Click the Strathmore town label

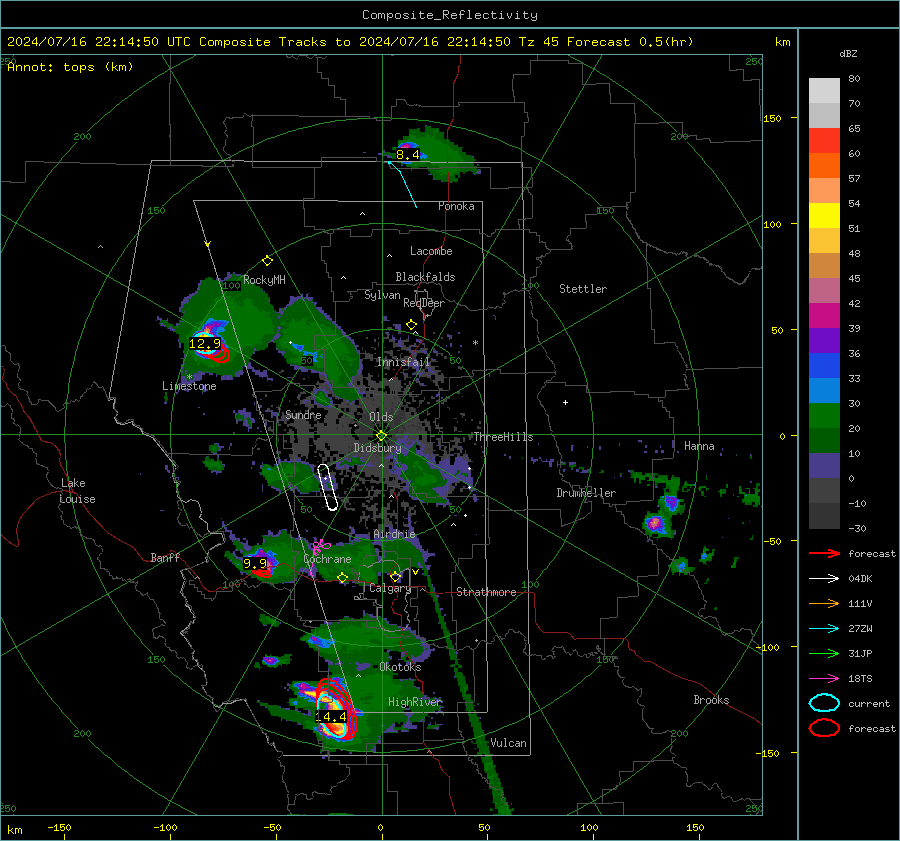point(486,592)
